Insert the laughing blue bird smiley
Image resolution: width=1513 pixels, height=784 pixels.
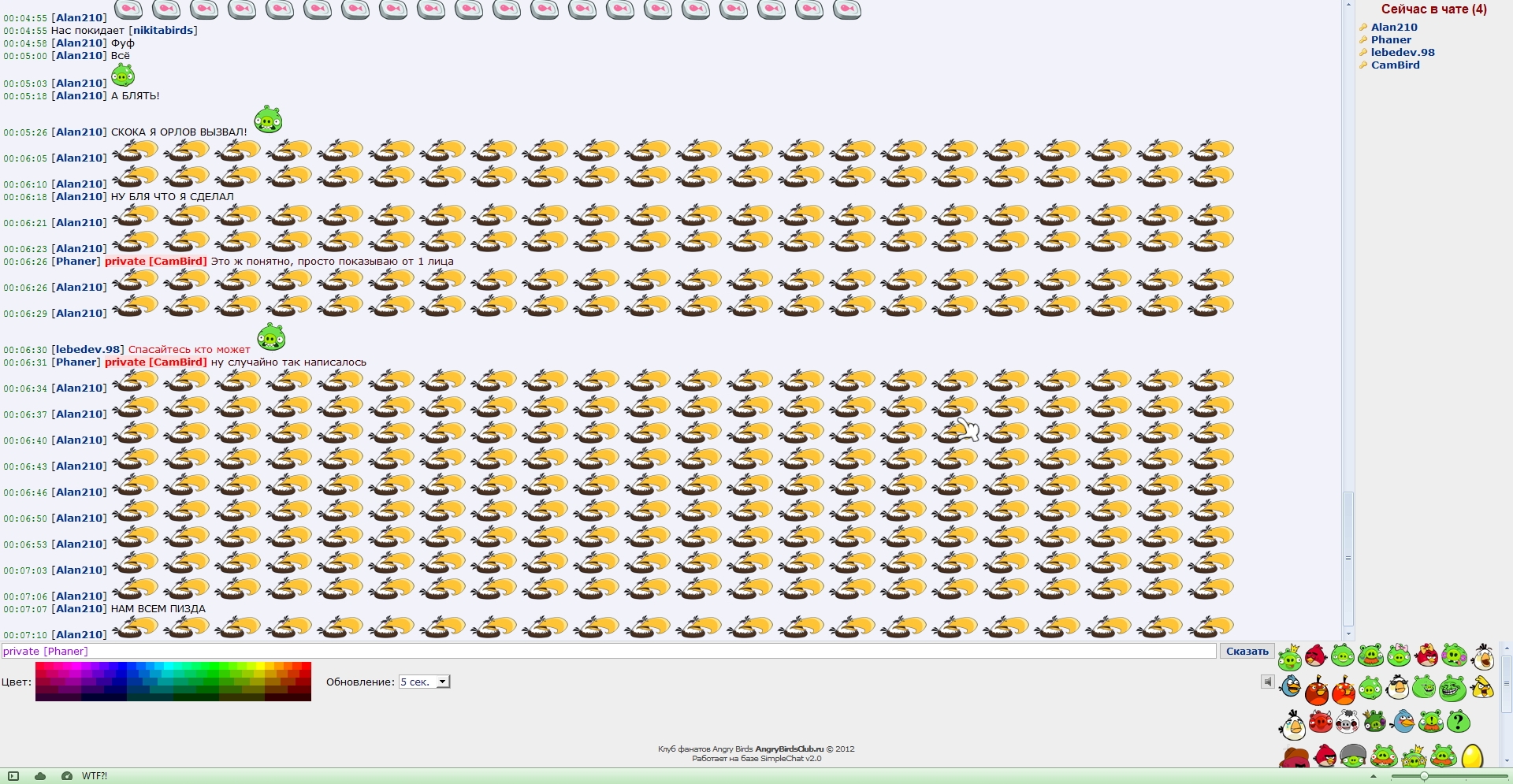[1290, 686]
